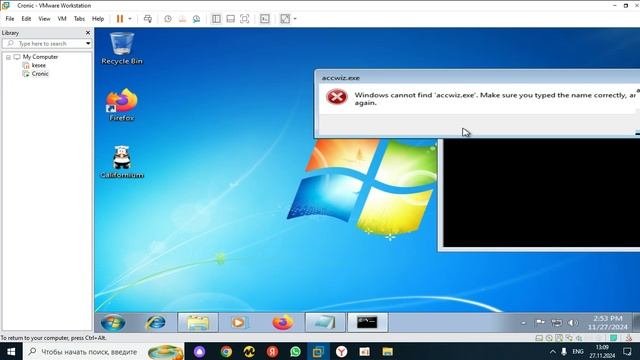Image resolution: width=640 pixels, height=360 pixels.
Task: Open Firefox from the guest taskbar
Action: (282, 323)
